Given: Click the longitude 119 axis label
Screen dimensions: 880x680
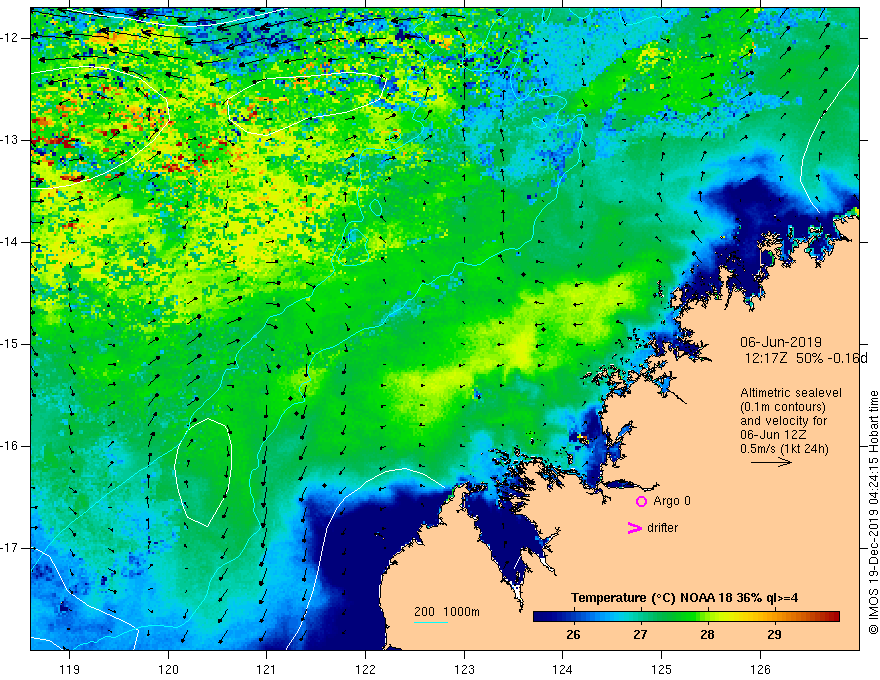Looking at the screenshot, I should click(70, 669).
